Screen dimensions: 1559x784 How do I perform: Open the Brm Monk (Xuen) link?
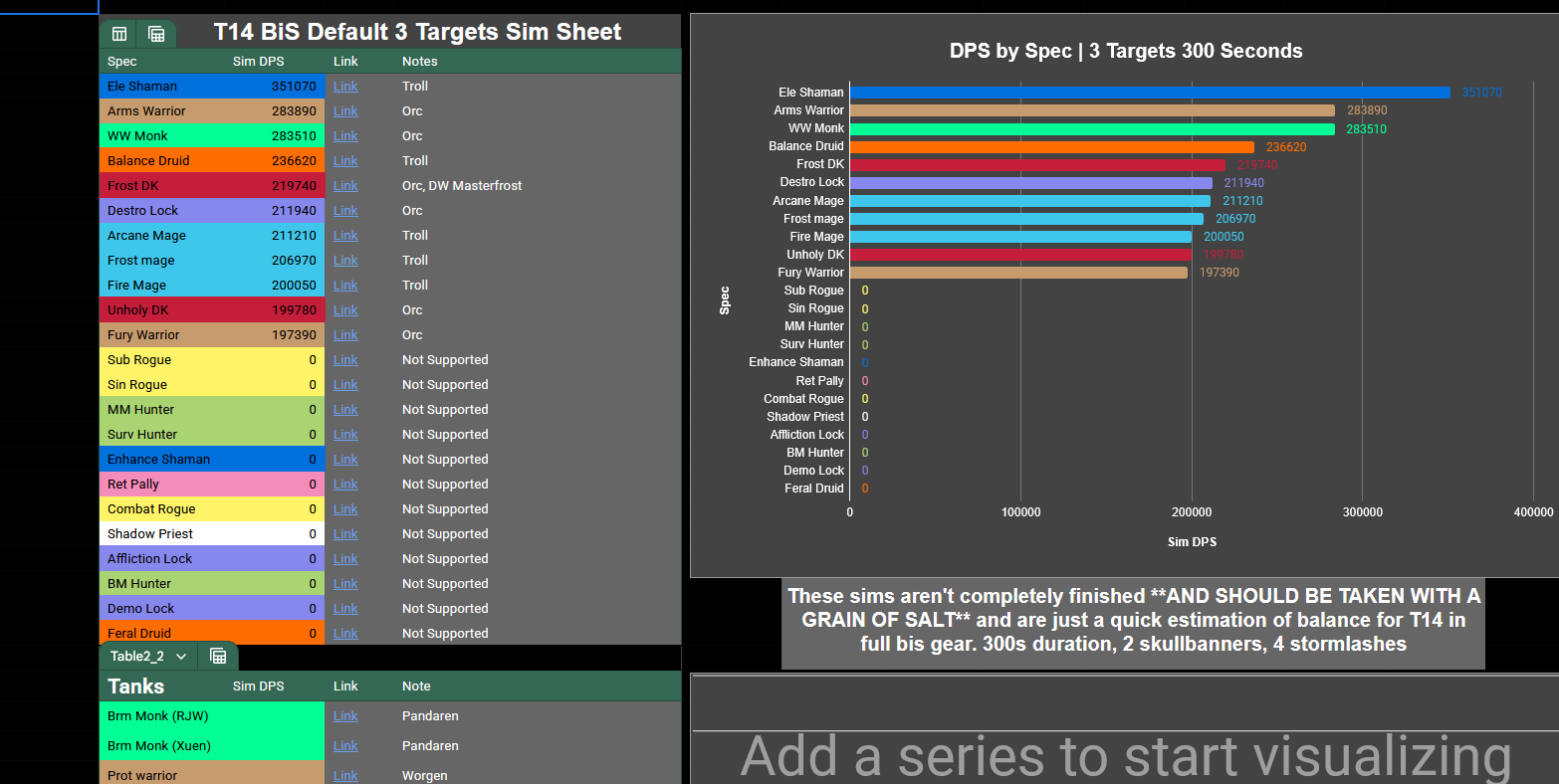pyautogui.click(x=345, y=746)
